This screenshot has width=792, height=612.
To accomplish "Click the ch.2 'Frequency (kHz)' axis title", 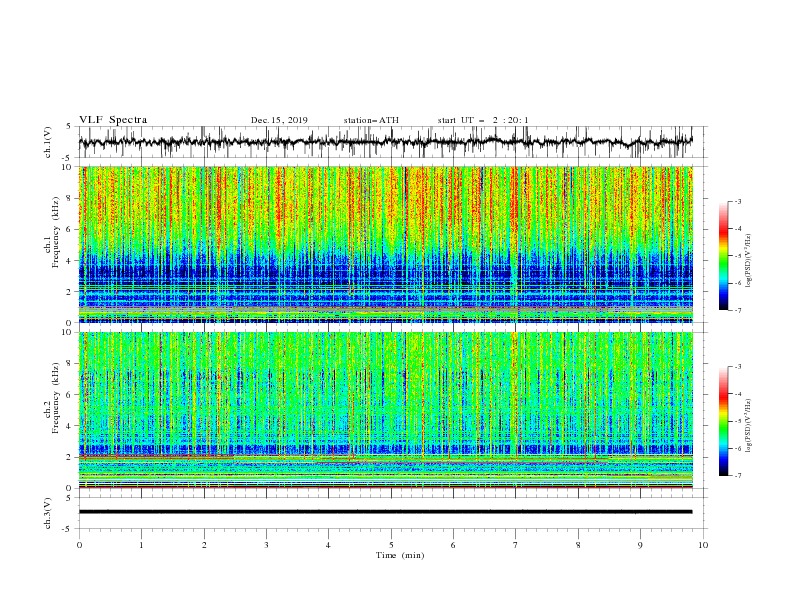I will click(55, 398).
